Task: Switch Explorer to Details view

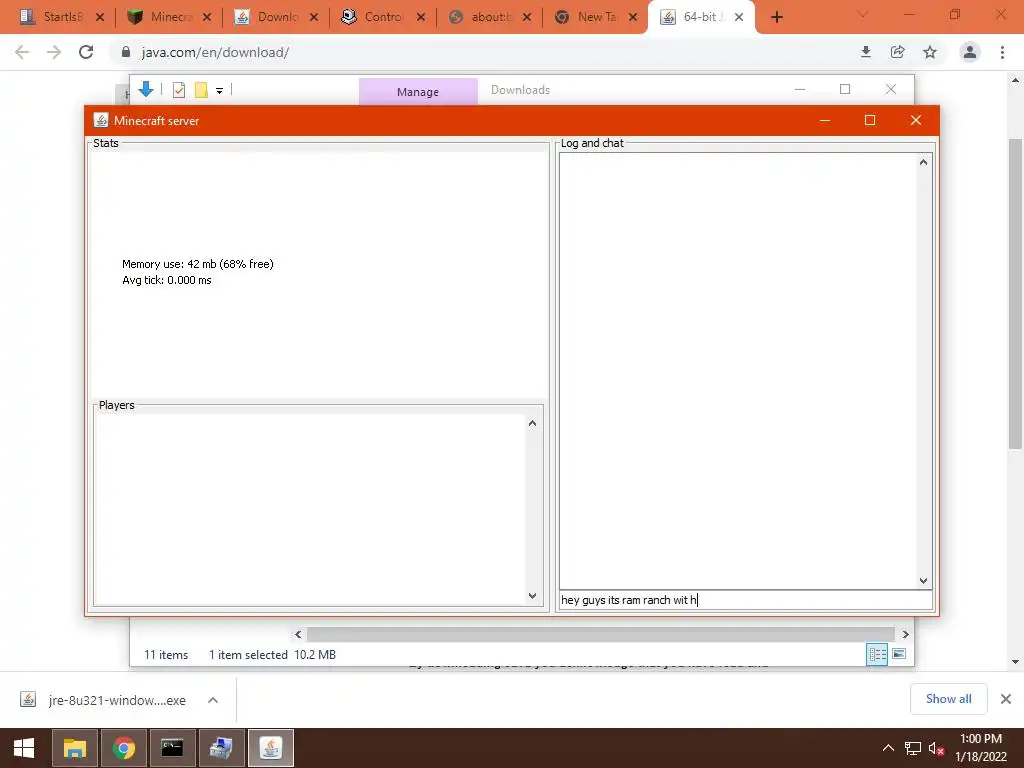Action: pyautogui.click(x=877, y=654)
